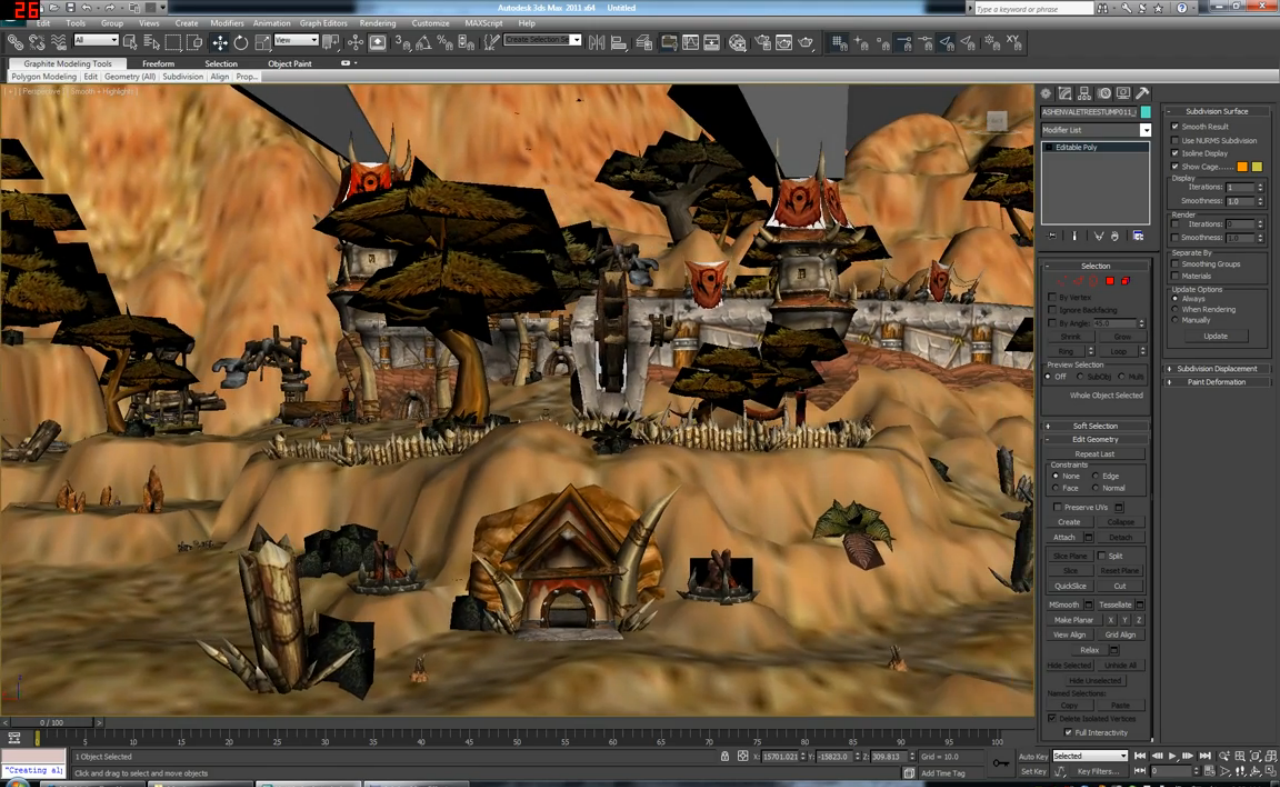Image resolution: width=1280 pixels, height=787 pixels.
Task: Enable Use NURMS Subdivision checkbox
Action: point(1175,140)
